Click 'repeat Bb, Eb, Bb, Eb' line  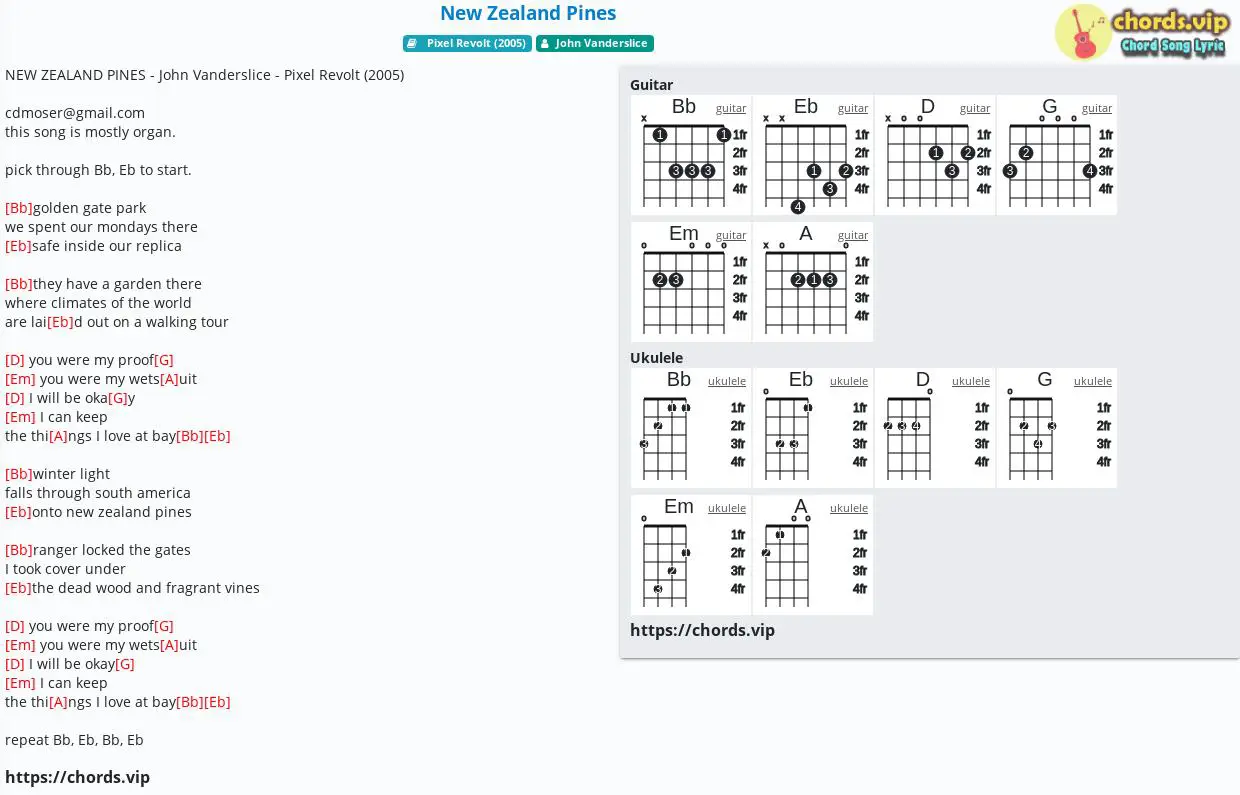point(74,740)
